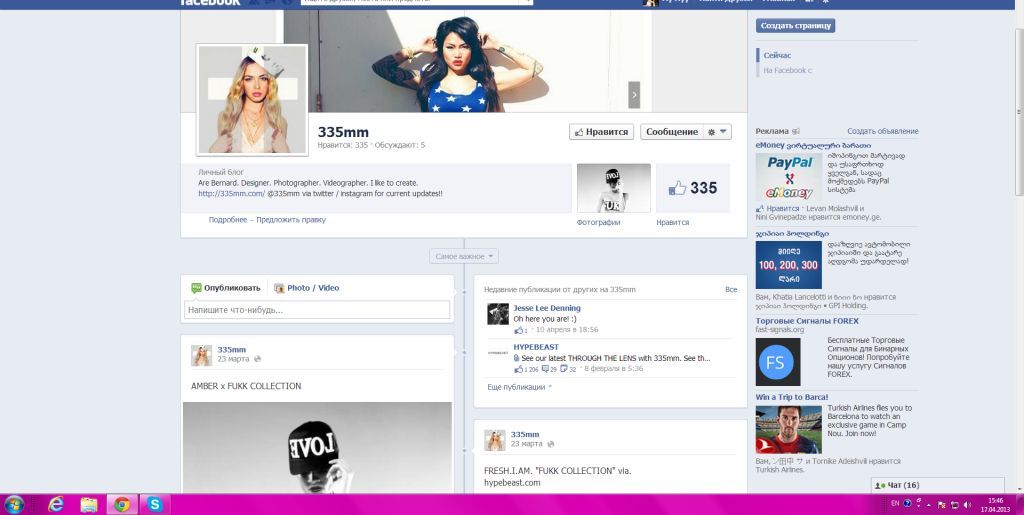Click the taskbar clock showing 15:46

pos(995,505)
